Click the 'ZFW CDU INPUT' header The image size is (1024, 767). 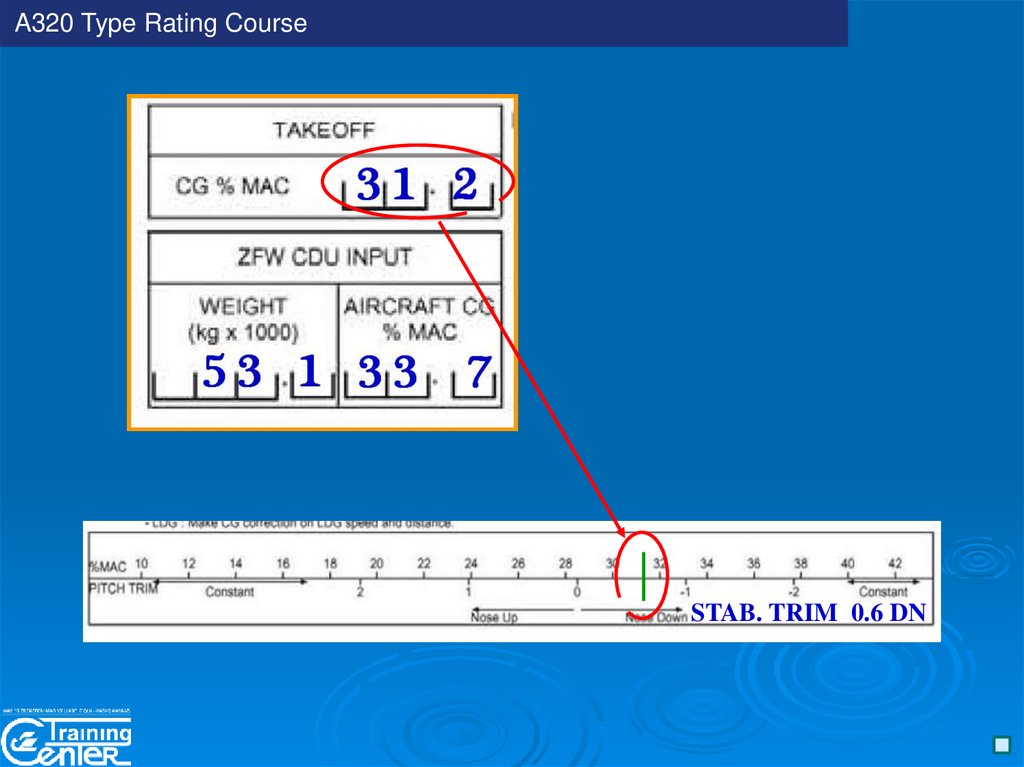pos(325,256)
